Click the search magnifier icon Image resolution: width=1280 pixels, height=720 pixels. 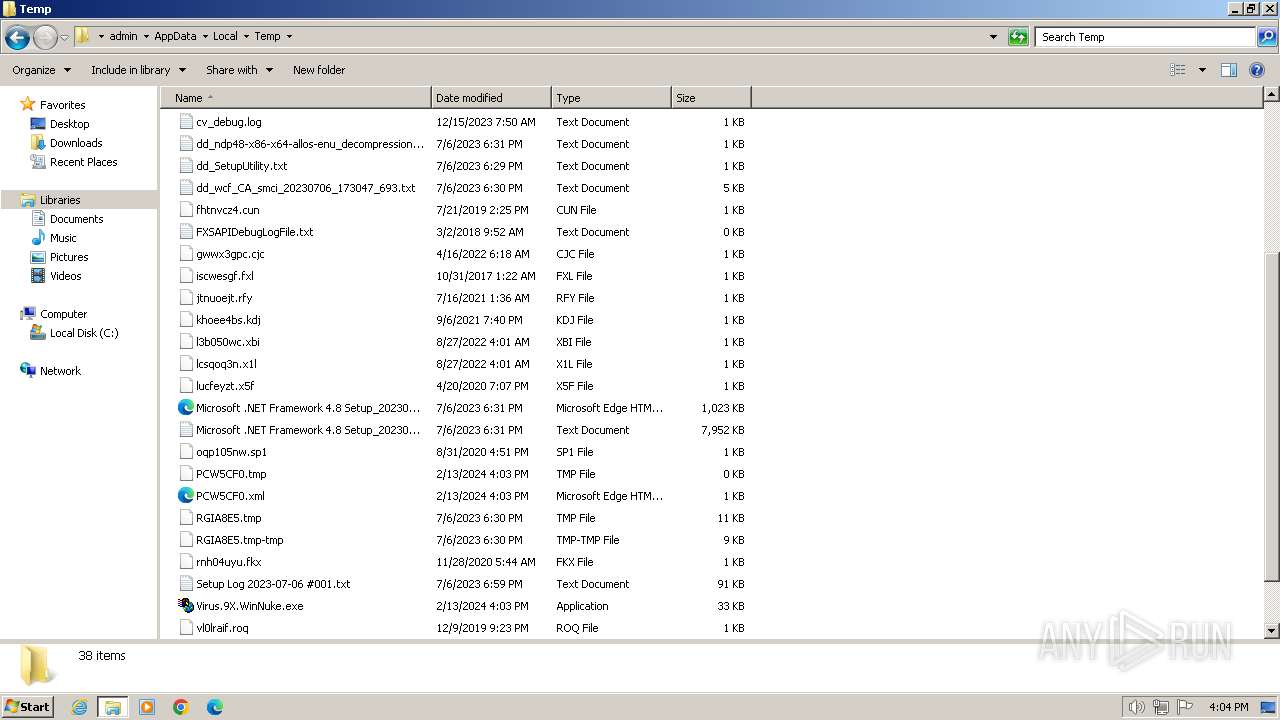pos(1267,37)
